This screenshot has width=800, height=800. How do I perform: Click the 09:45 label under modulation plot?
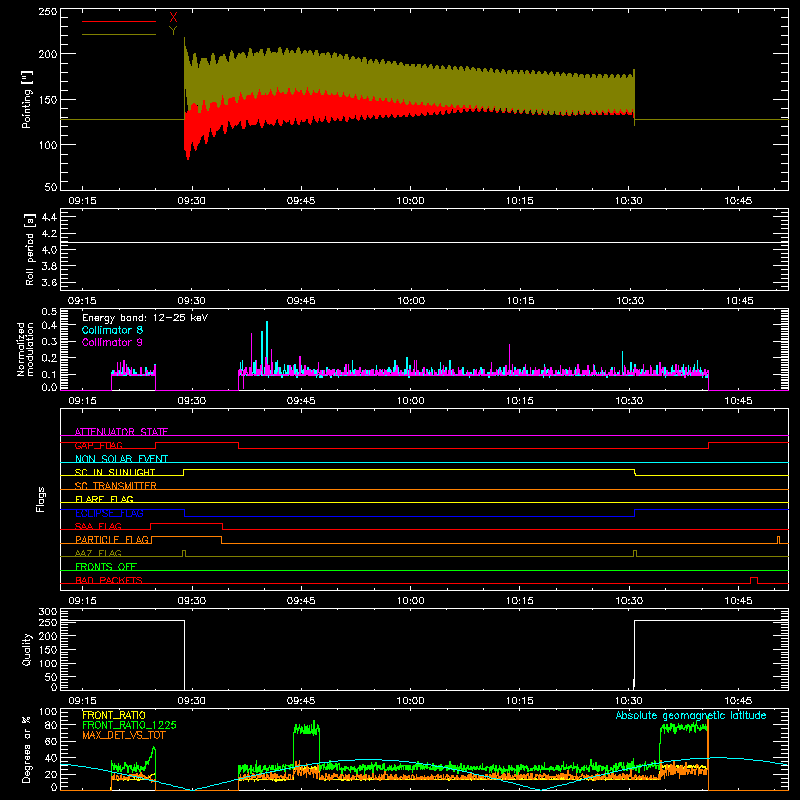coord(301,401)
